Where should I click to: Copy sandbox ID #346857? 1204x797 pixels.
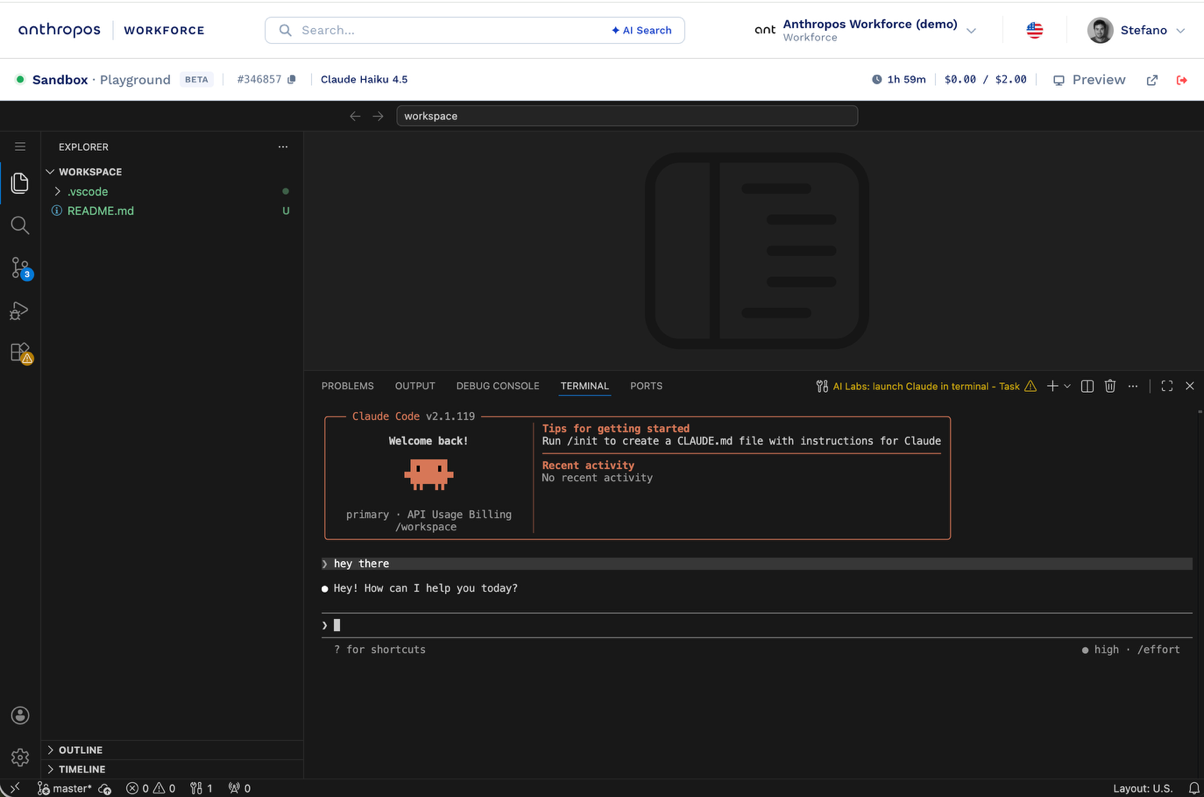pos(292,80)
